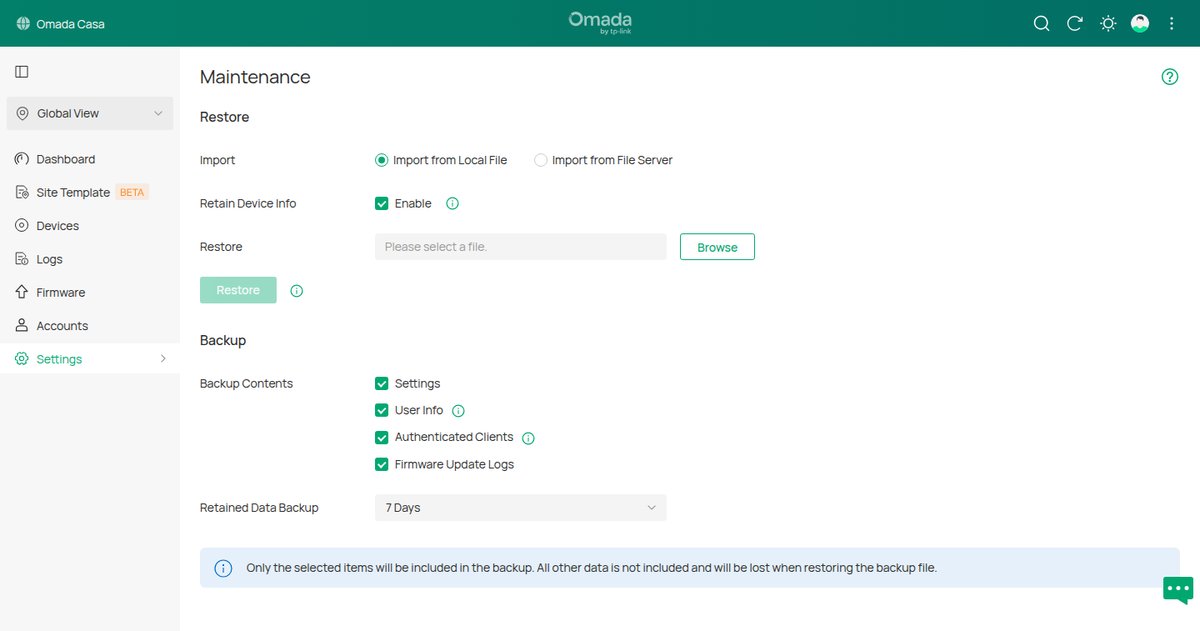Select Import from File Server radio

point(541,160)
